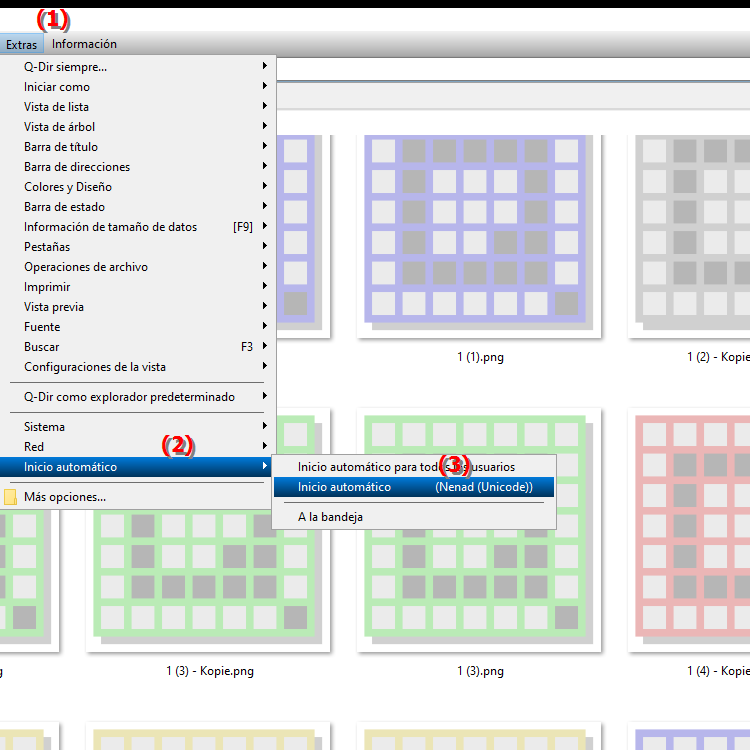Viewport: 750px width, 750px height.
Task: Expand Q-Dir siempre... submenu
Action: click(138, 66)
